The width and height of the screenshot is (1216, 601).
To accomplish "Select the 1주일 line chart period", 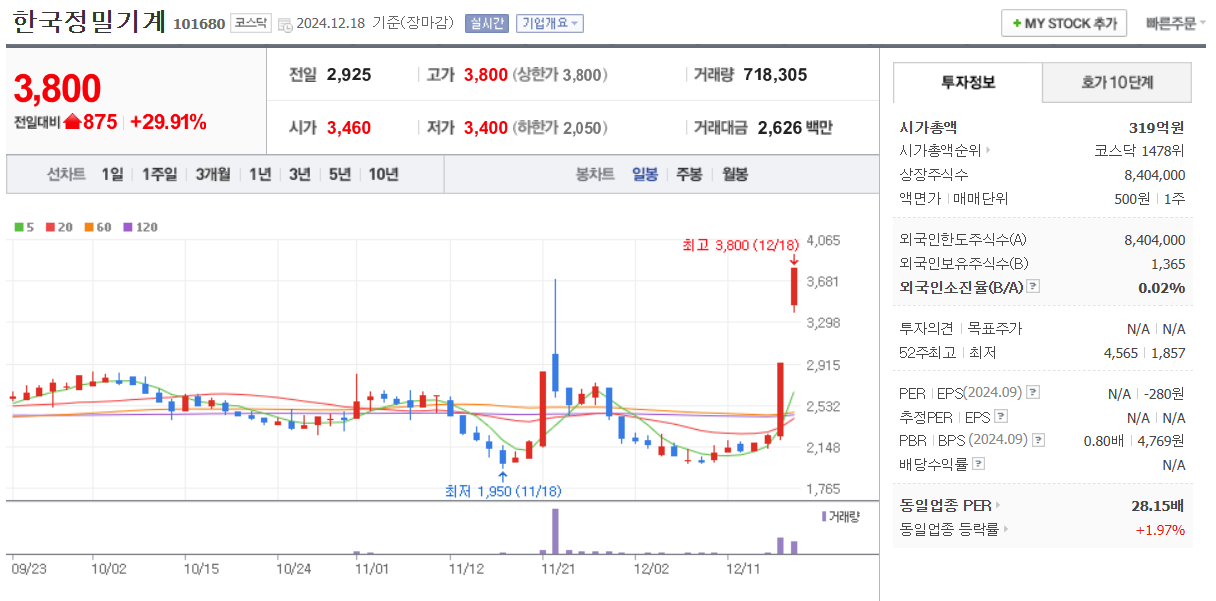I will (x=159, y=174).
